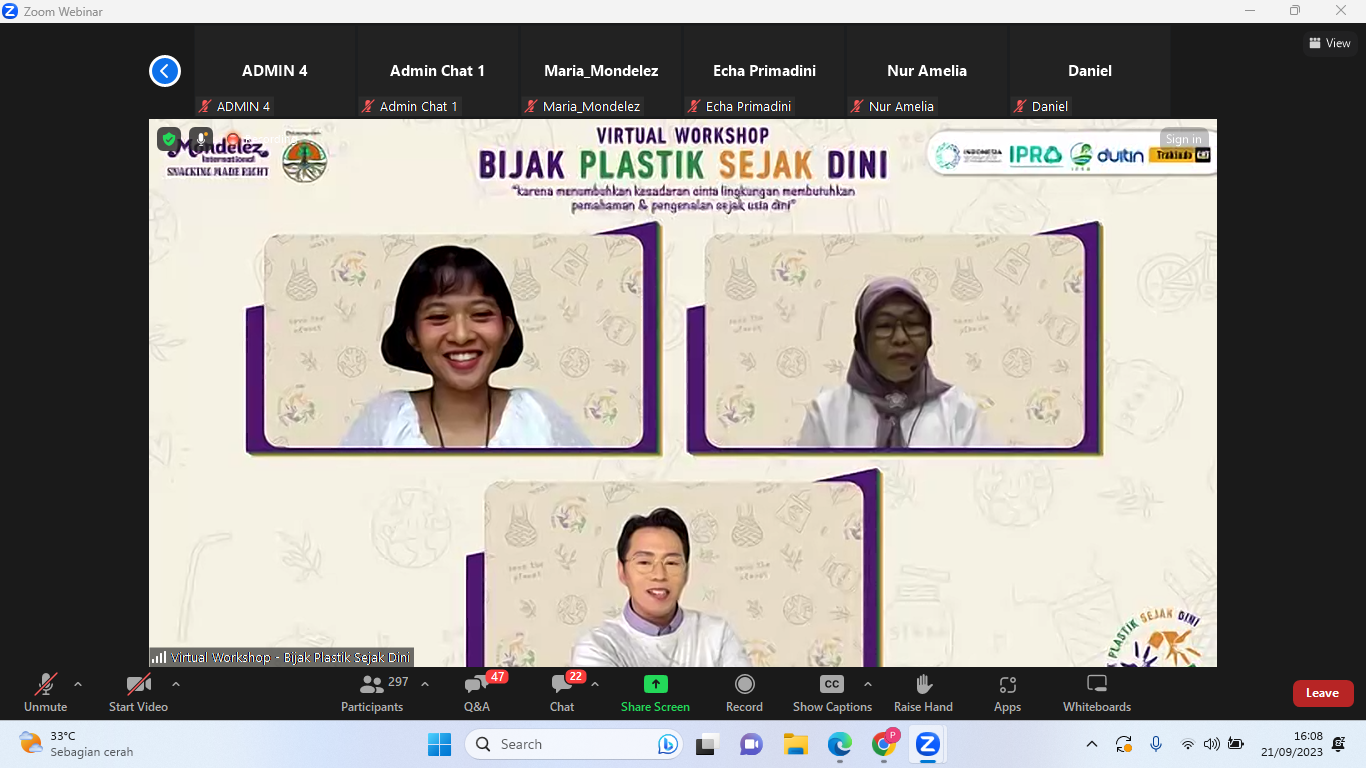
Task: Click the battery icon in tray
Action: click(1236, 744)
